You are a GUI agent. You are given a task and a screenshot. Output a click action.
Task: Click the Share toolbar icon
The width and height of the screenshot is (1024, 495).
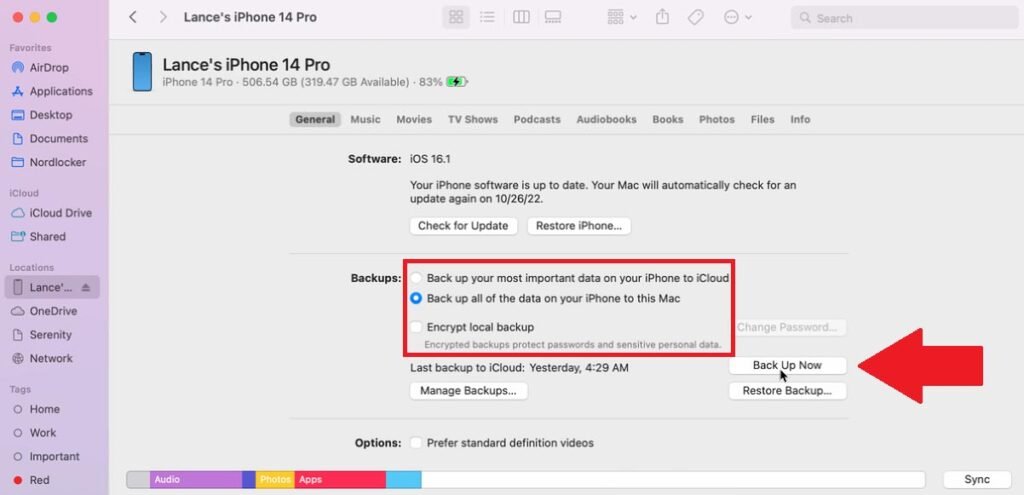coord(662,17)
